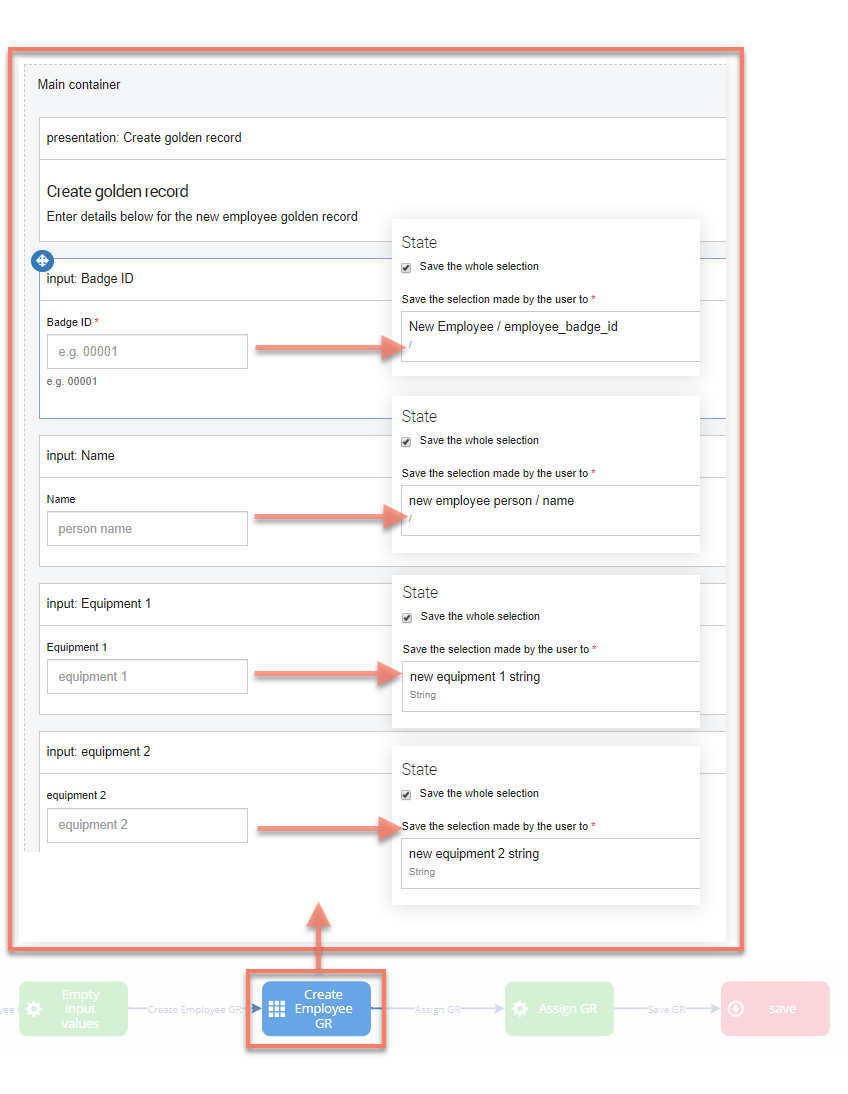Click the Save GR outcome label on connector

click(664, 1010)
